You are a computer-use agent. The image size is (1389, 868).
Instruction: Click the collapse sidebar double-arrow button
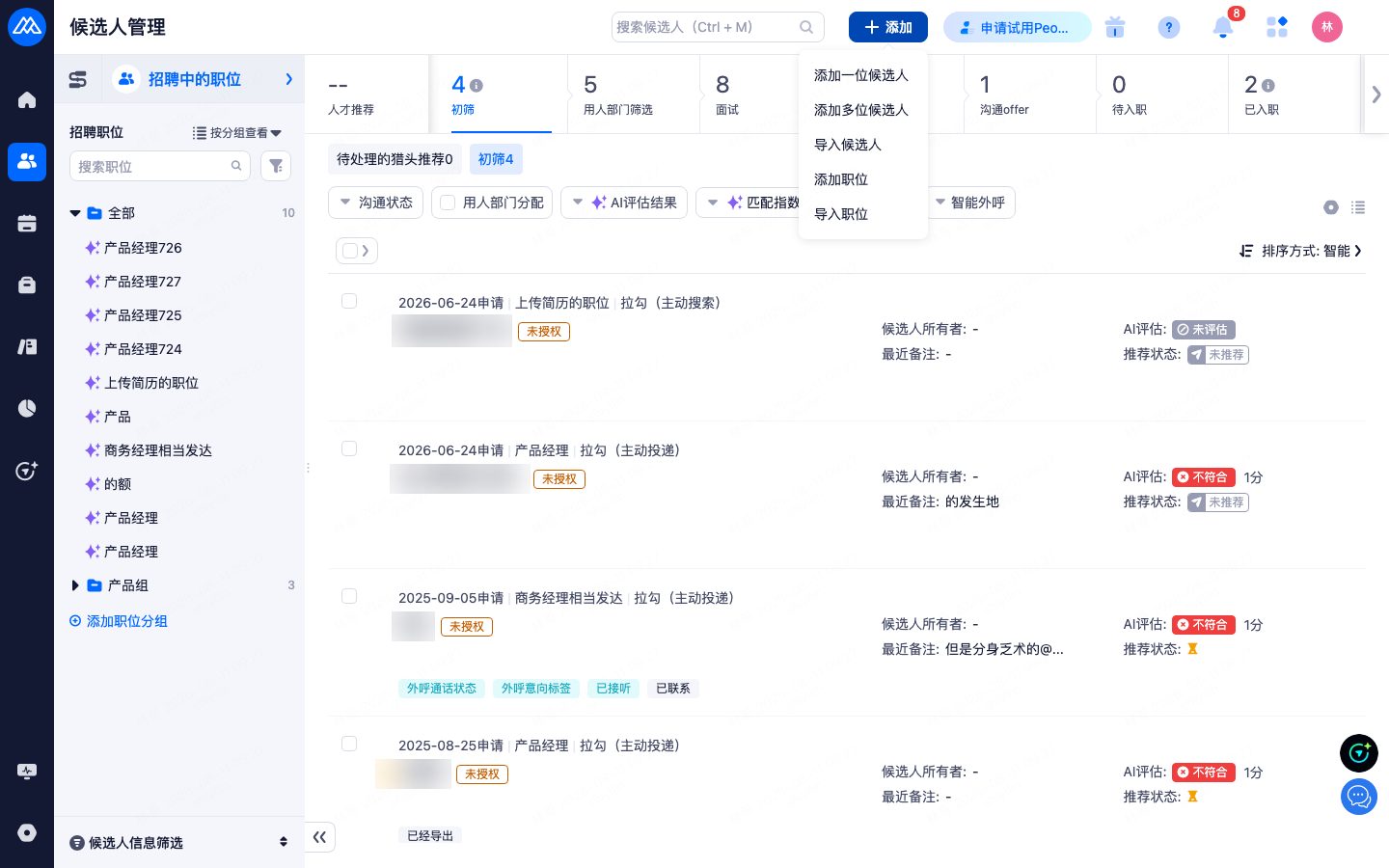click(x=319, y=837)
